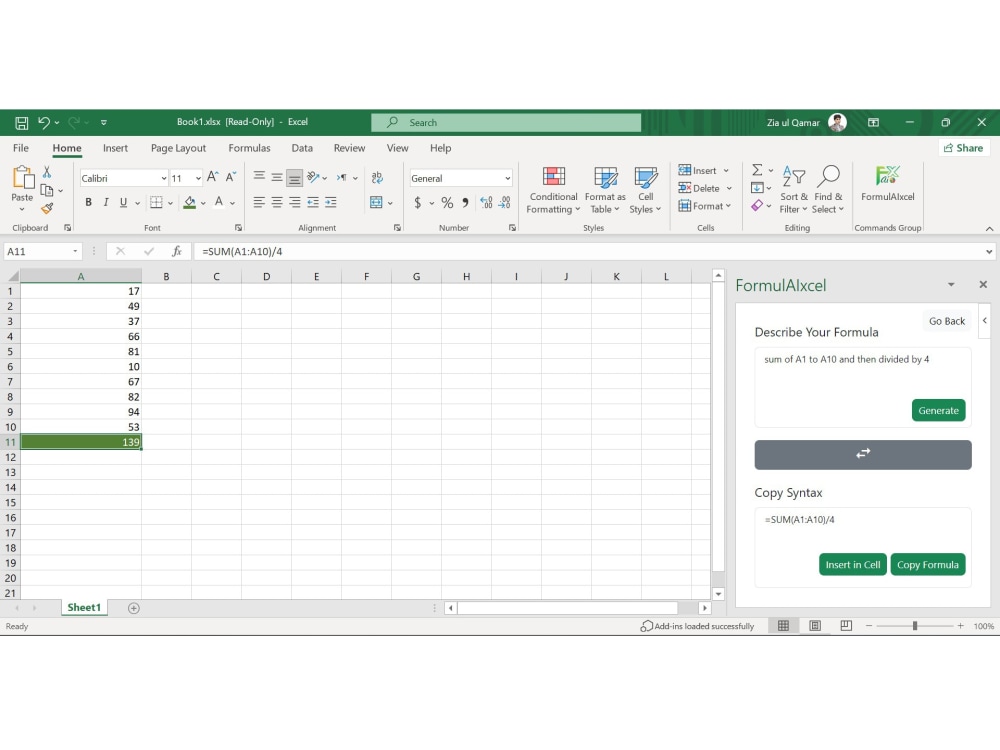Open Cell Styles gallery
1000x750 pixels.
[645, 190]
